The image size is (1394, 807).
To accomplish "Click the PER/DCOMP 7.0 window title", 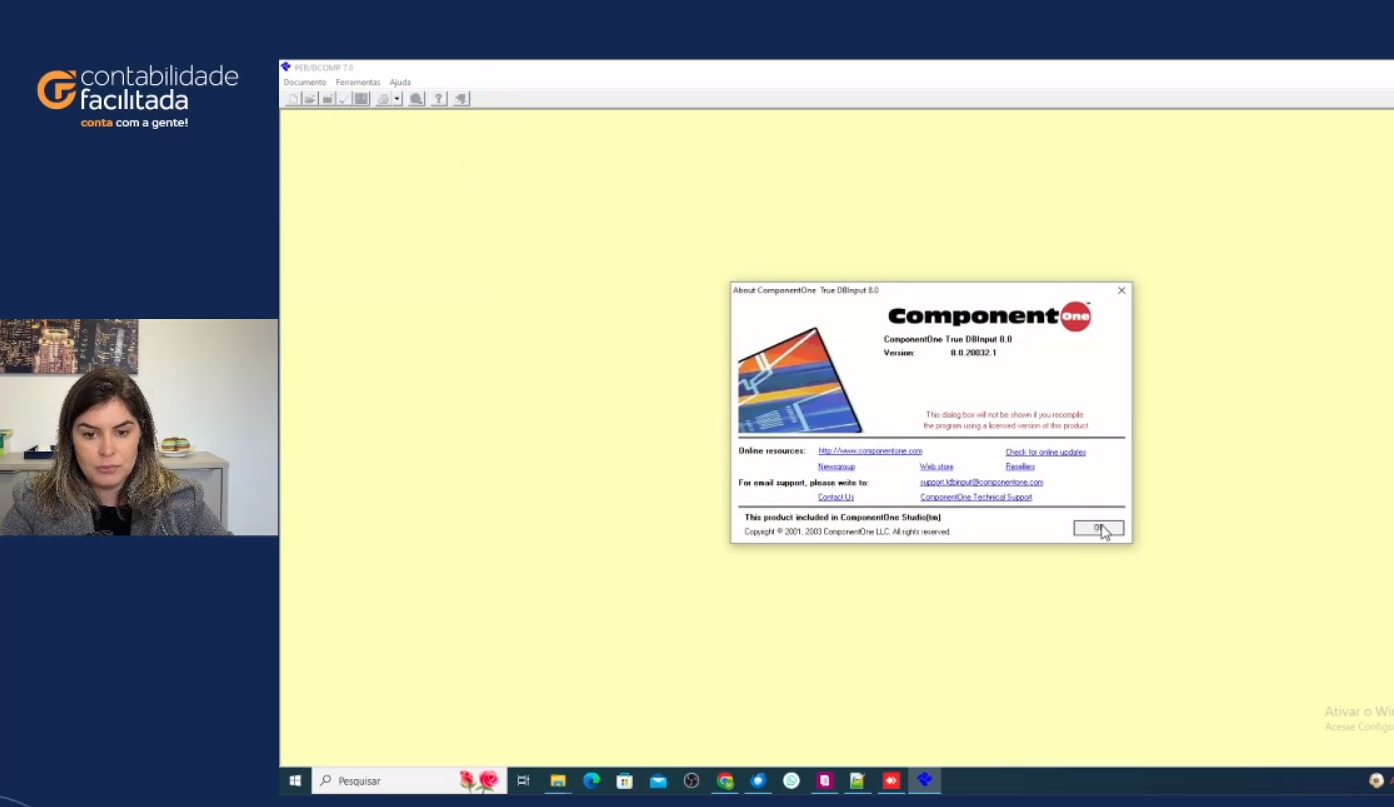I will click(x=324, y=68).
